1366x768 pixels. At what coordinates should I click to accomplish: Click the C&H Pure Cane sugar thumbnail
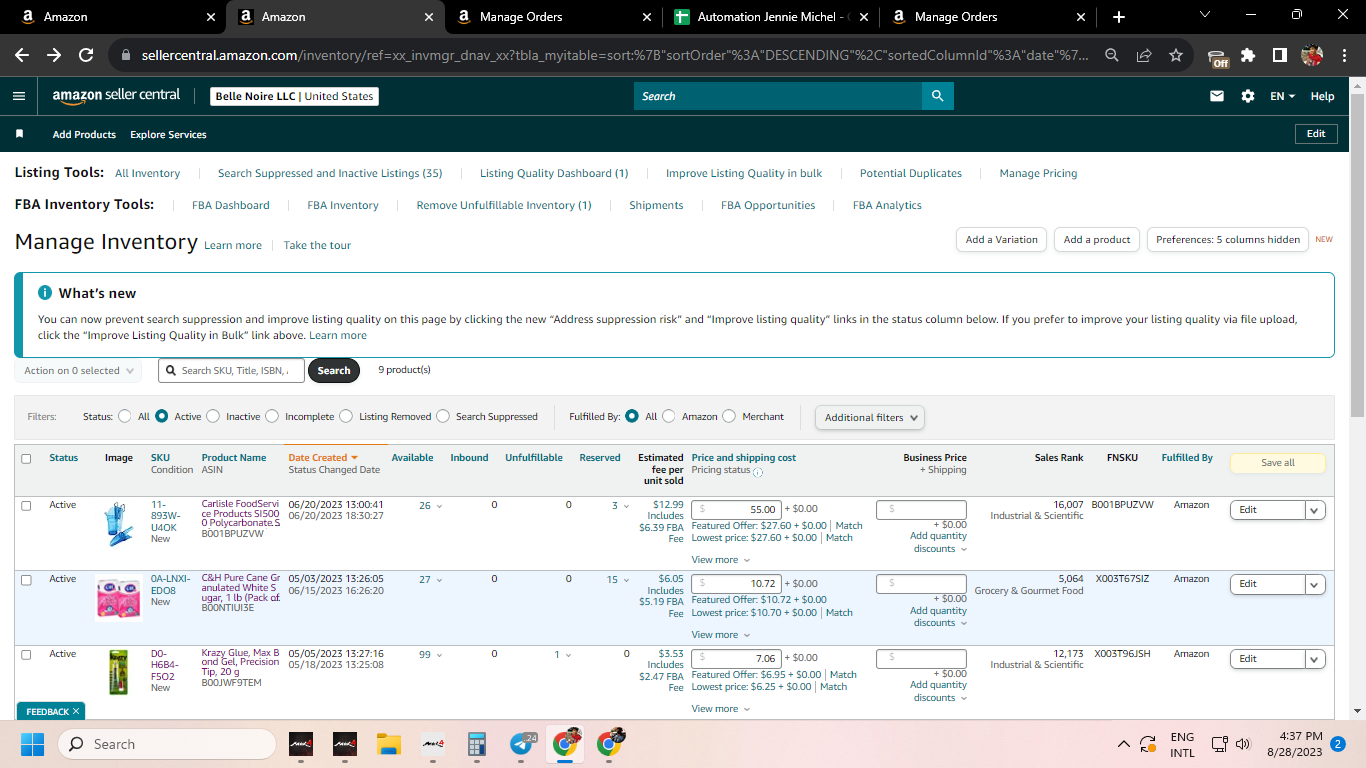119,598
